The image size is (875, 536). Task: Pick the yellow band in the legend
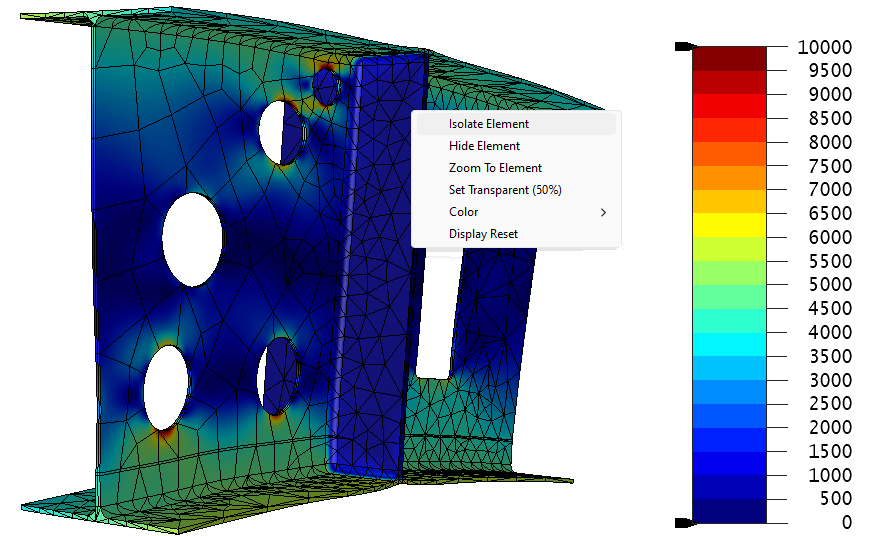729,225
